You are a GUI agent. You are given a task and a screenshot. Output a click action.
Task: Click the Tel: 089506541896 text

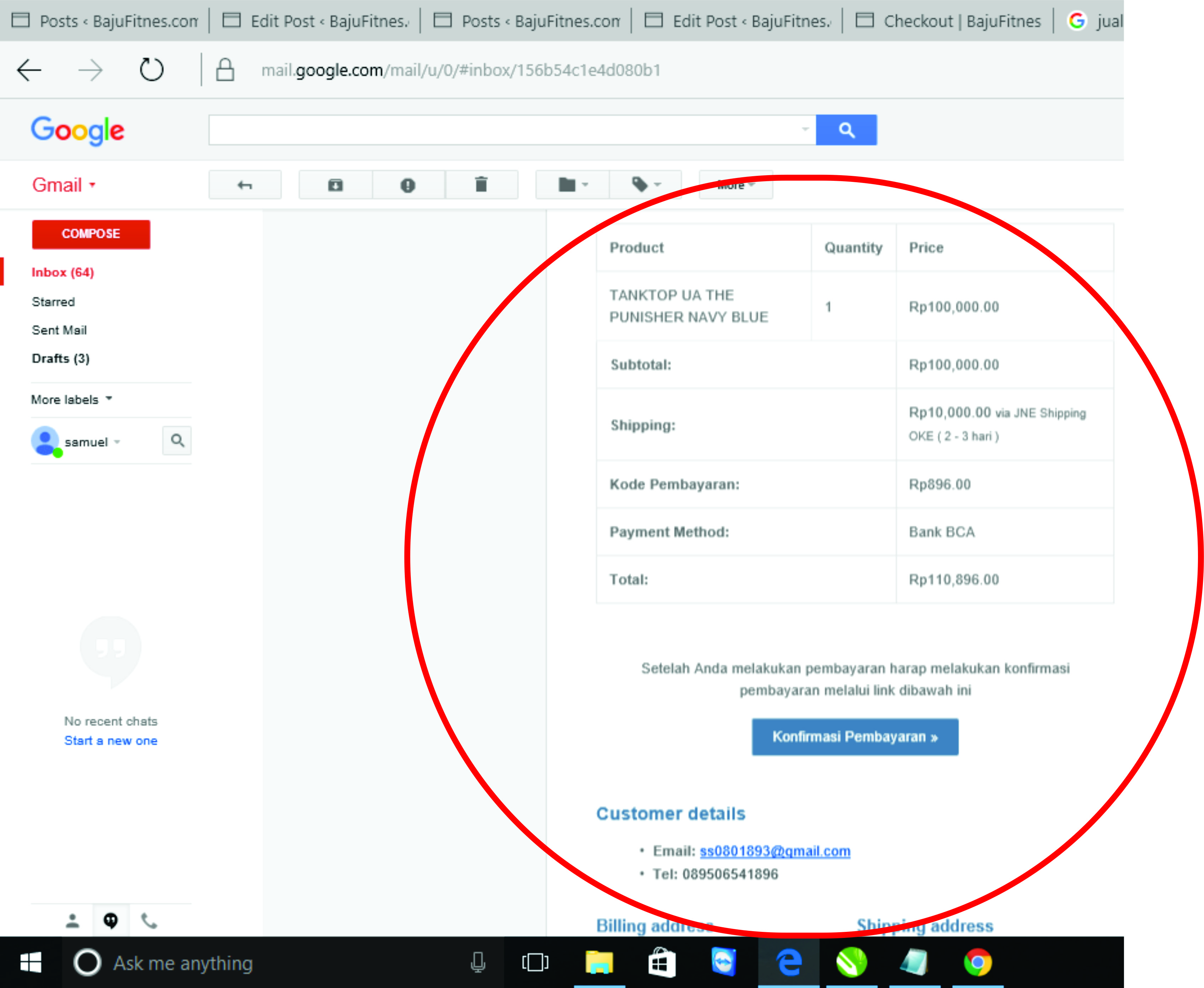[715, 874]
